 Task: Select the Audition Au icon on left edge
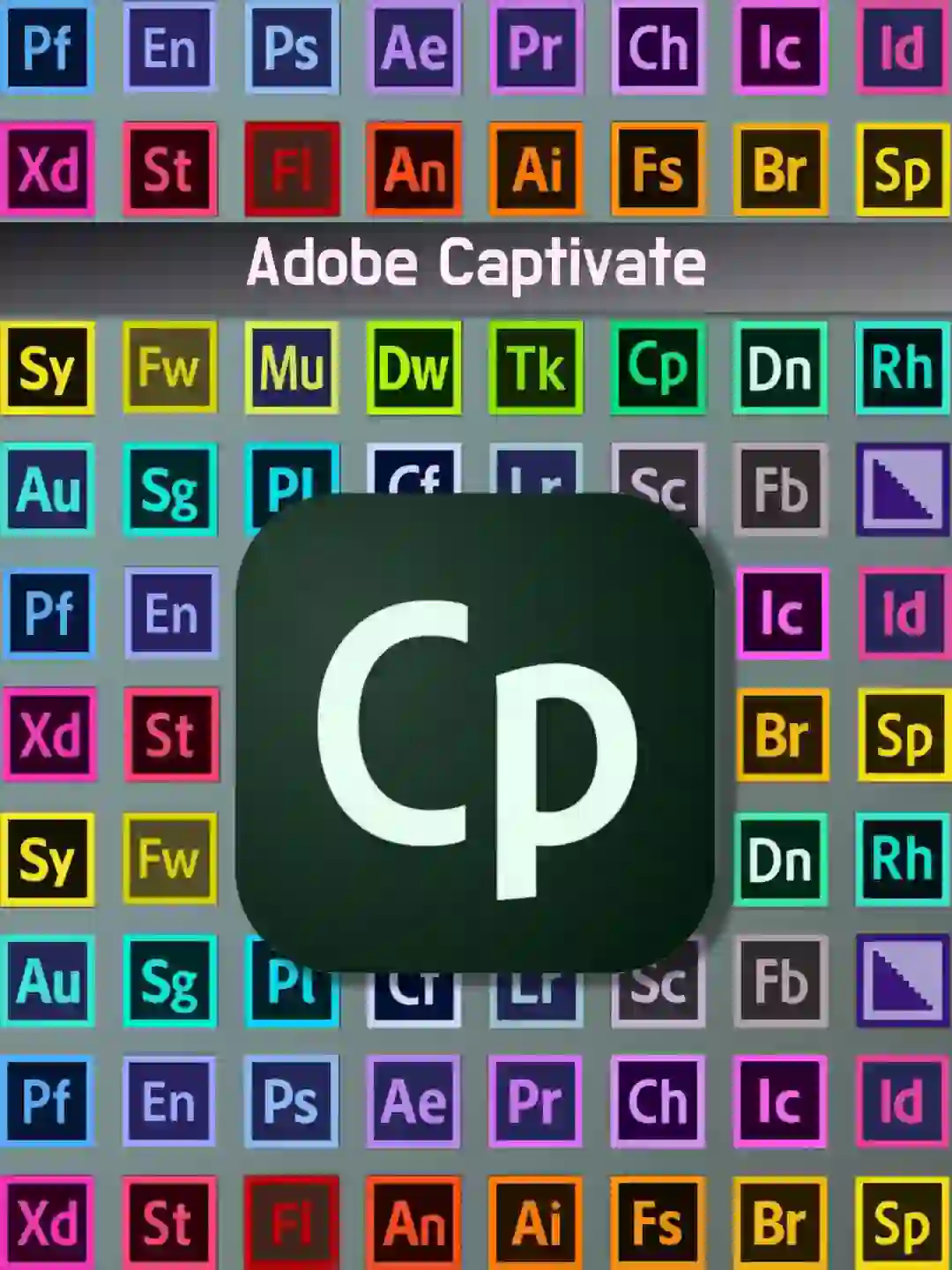pyautogui.click(x=48, y=490)
